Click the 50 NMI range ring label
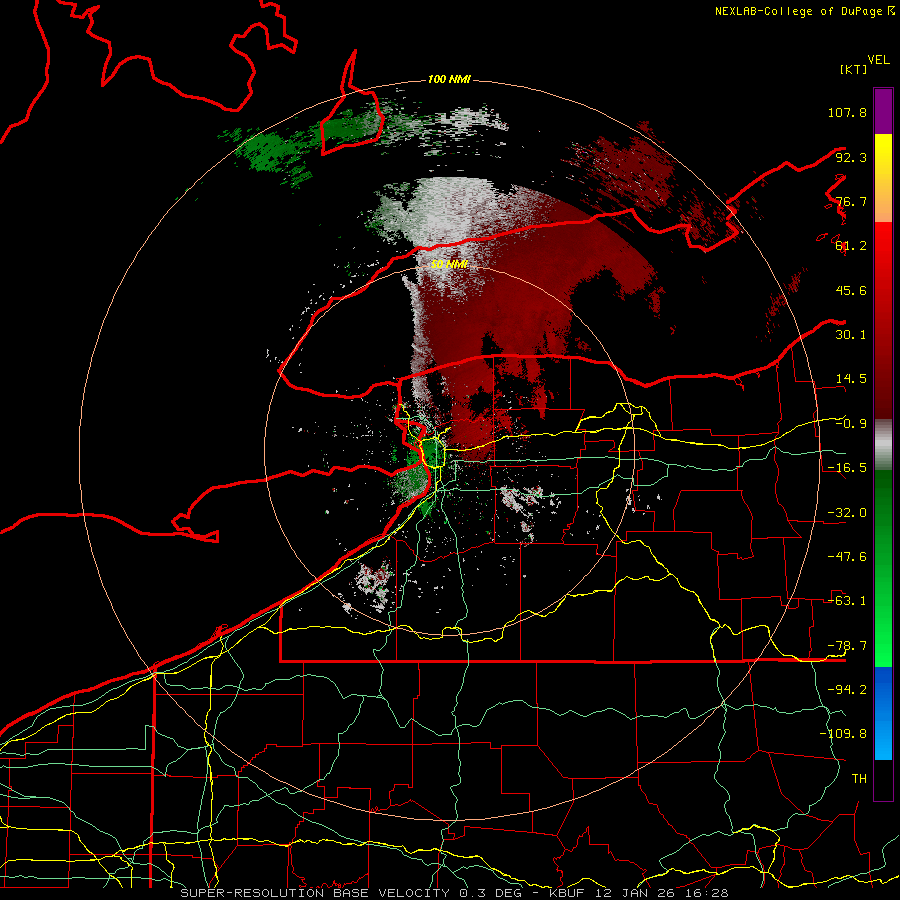The width and height of the screenshot is (900, 900). 449,264
